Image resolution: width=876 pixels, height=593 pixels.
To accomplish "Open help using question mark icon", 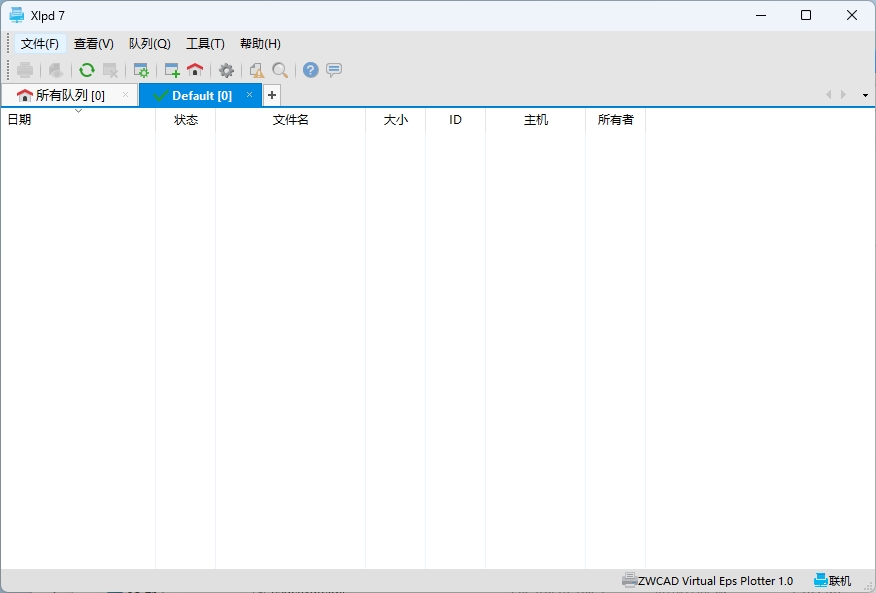I will click(x=310, y=70).
